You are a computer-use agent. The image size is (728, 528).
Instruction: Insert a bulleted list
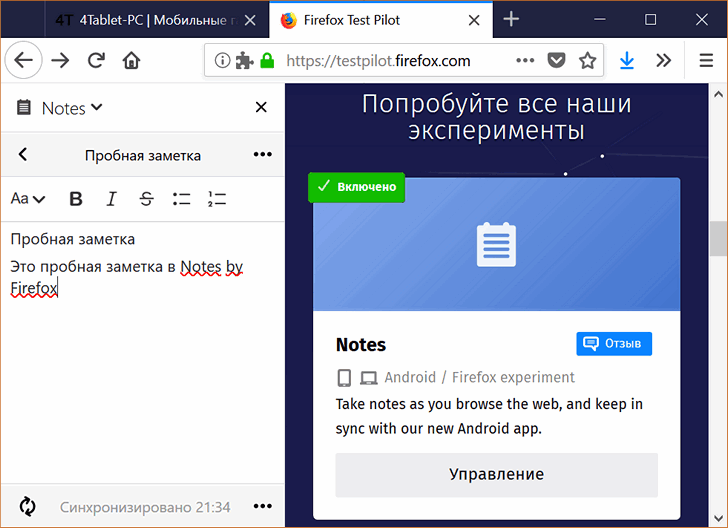click(x=182, y=199)
